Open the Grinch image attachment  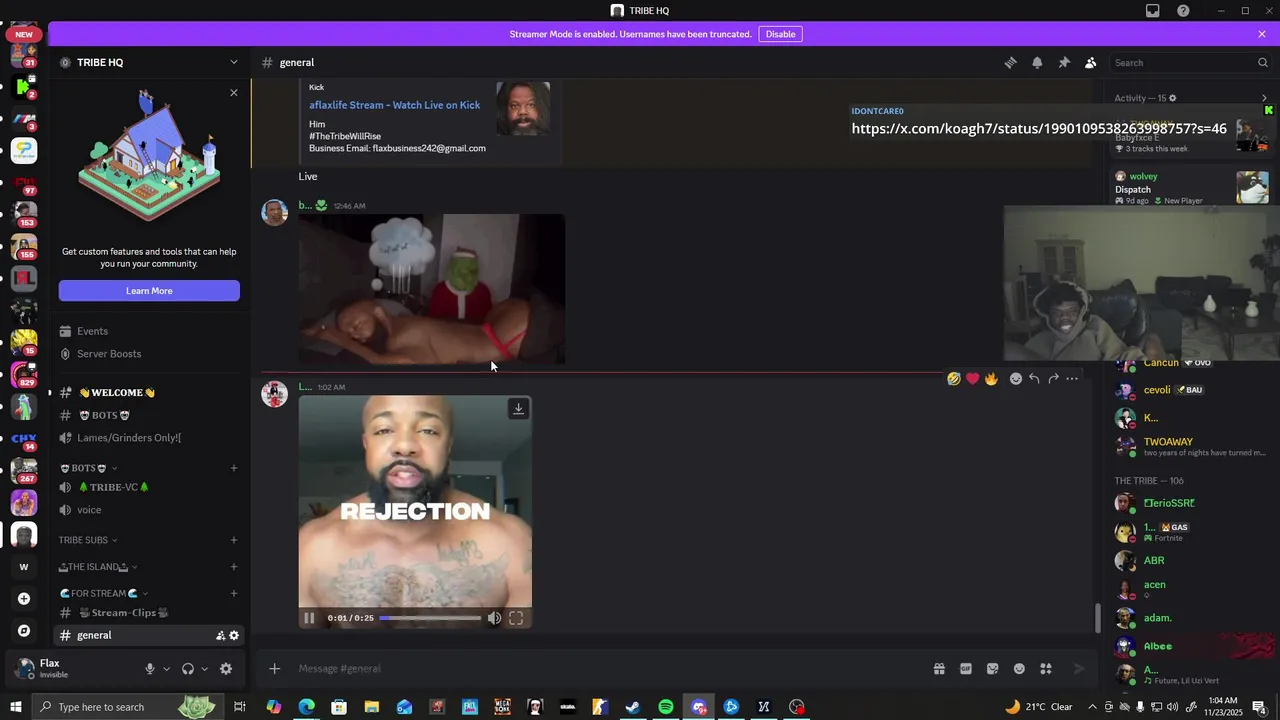pyautogui.click(x=432, y=289)
